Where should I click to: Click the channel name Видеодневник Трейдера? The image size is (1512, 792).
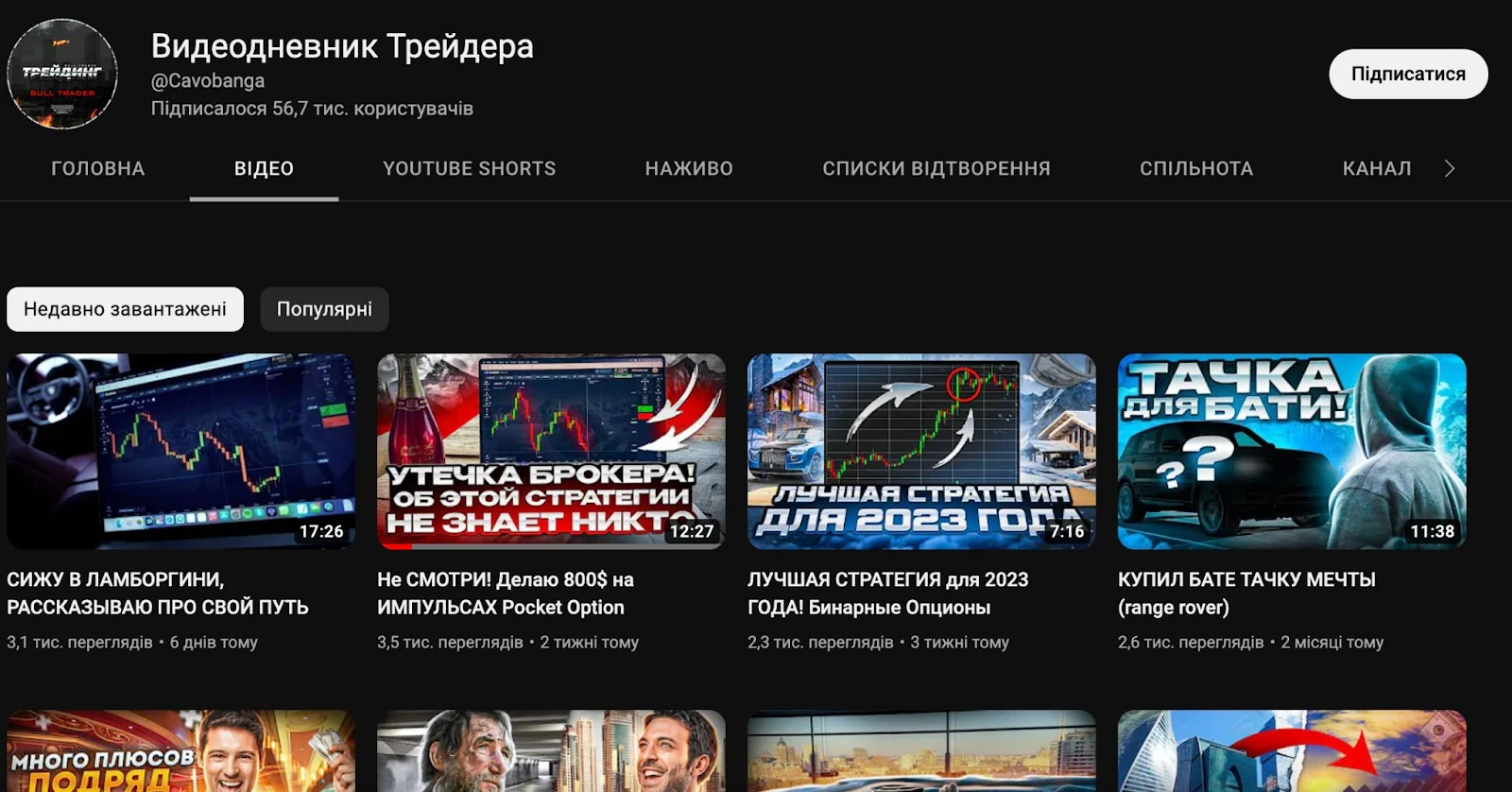click(342, 45)
